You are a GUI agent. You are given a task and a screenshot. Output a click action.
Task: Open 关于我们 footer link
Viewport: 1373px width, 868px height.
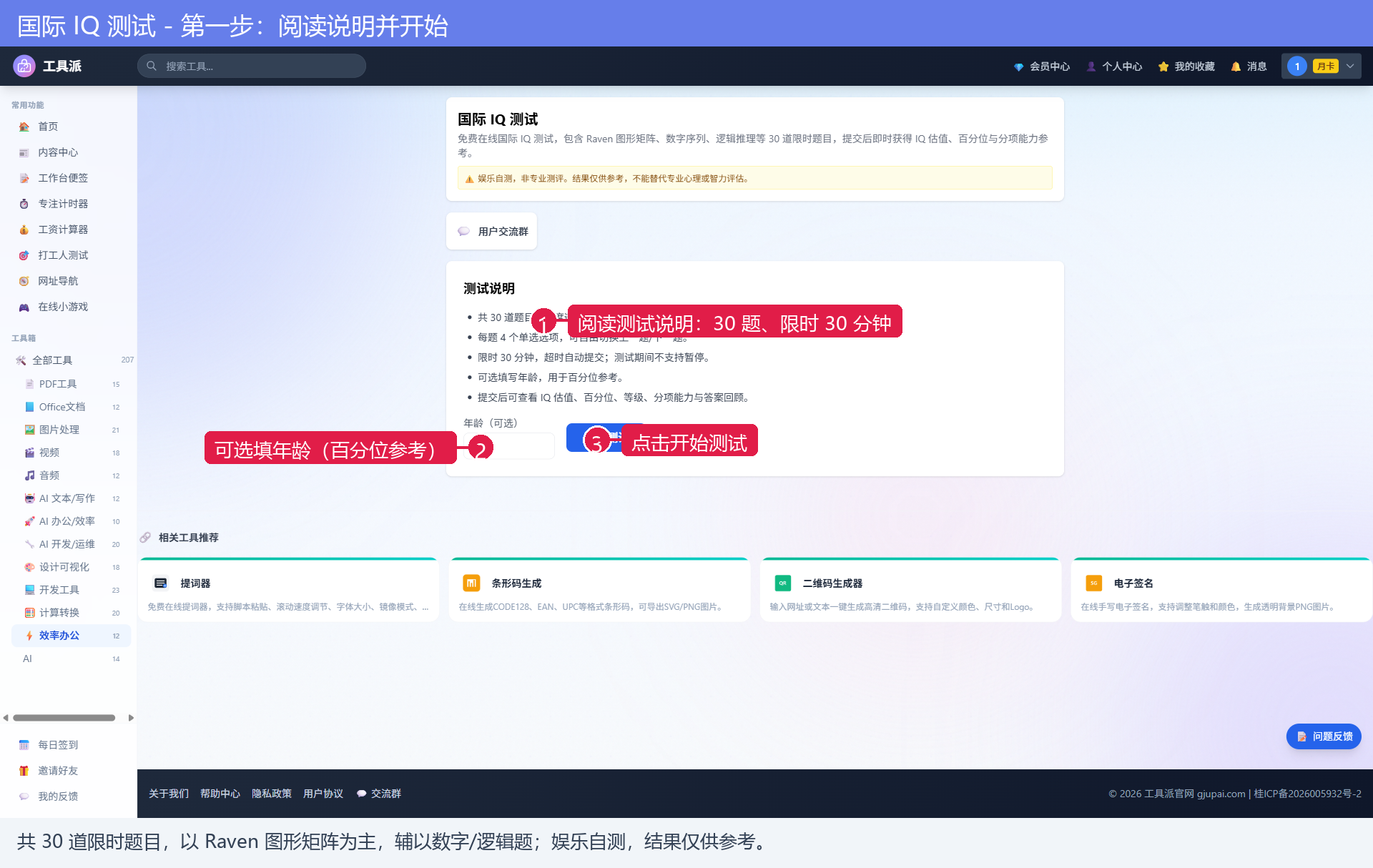click(169, 794)
